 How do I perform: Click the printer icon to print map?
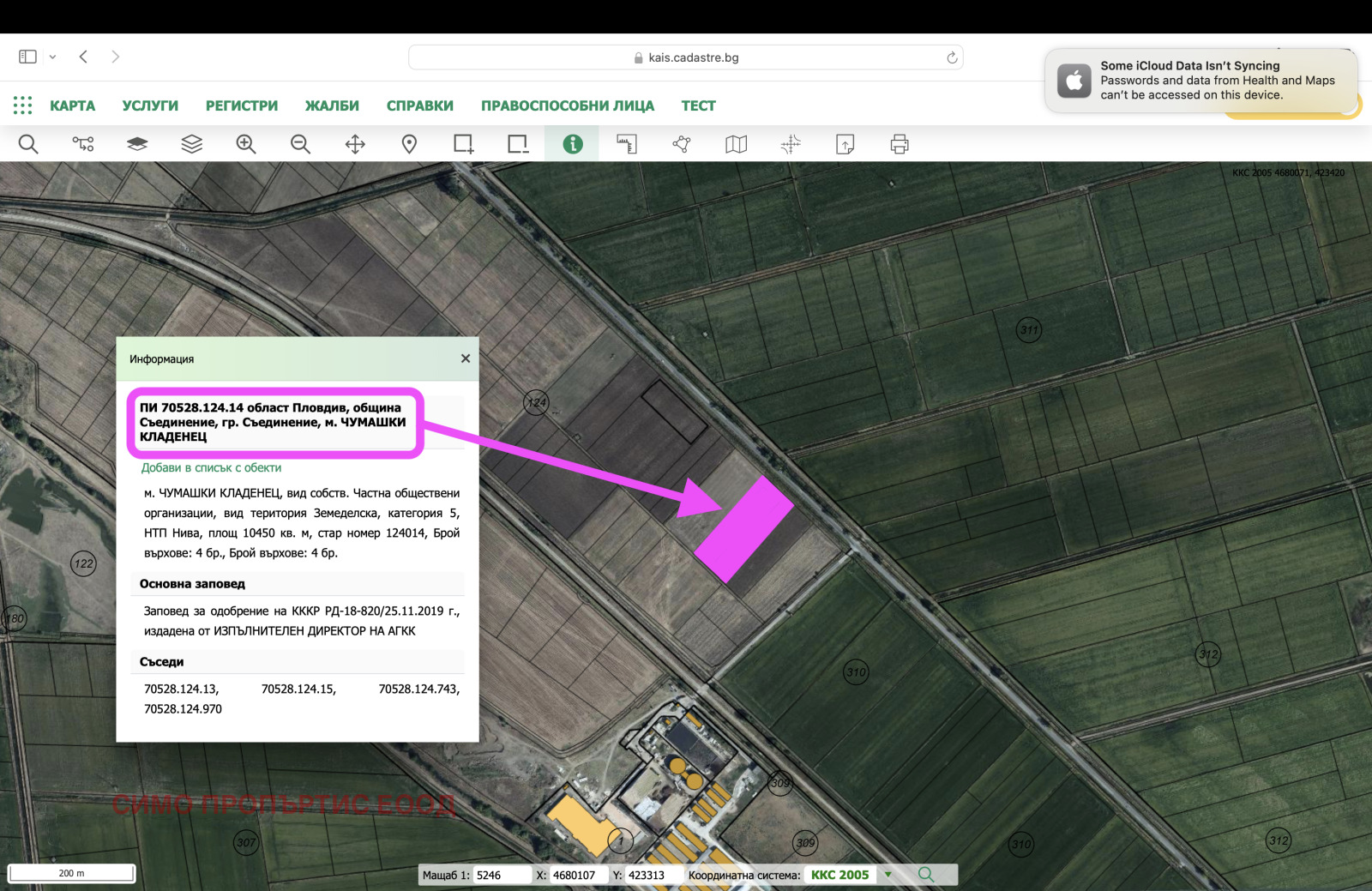(x=899, y=144)
